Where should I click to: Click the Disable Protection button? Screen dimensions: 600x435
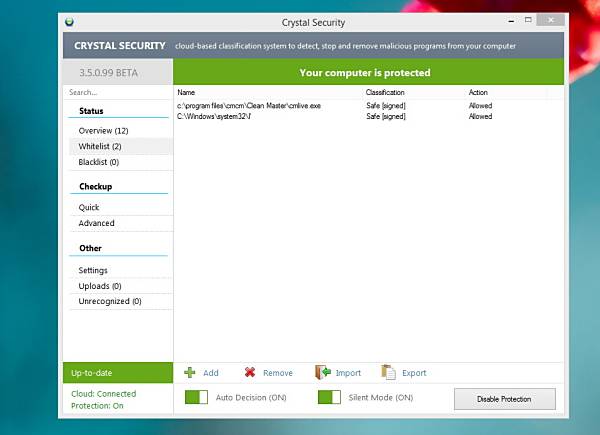[x=505, y=399]
